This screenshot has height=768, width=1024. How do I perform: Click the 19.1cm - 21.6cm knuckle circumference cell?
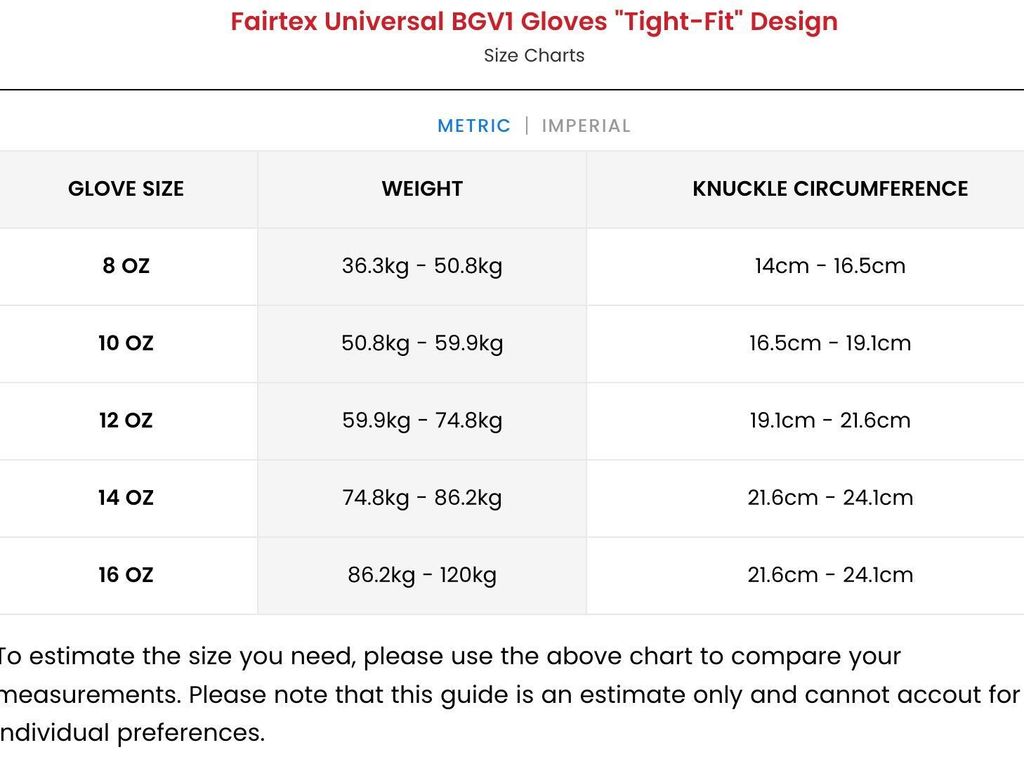(x=830, y=420)
